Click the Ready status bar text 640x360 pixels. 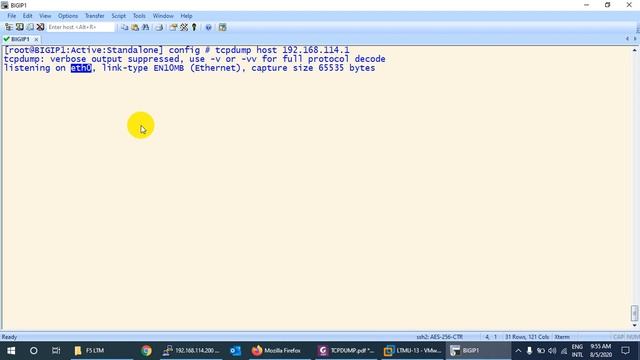(9, 337)
